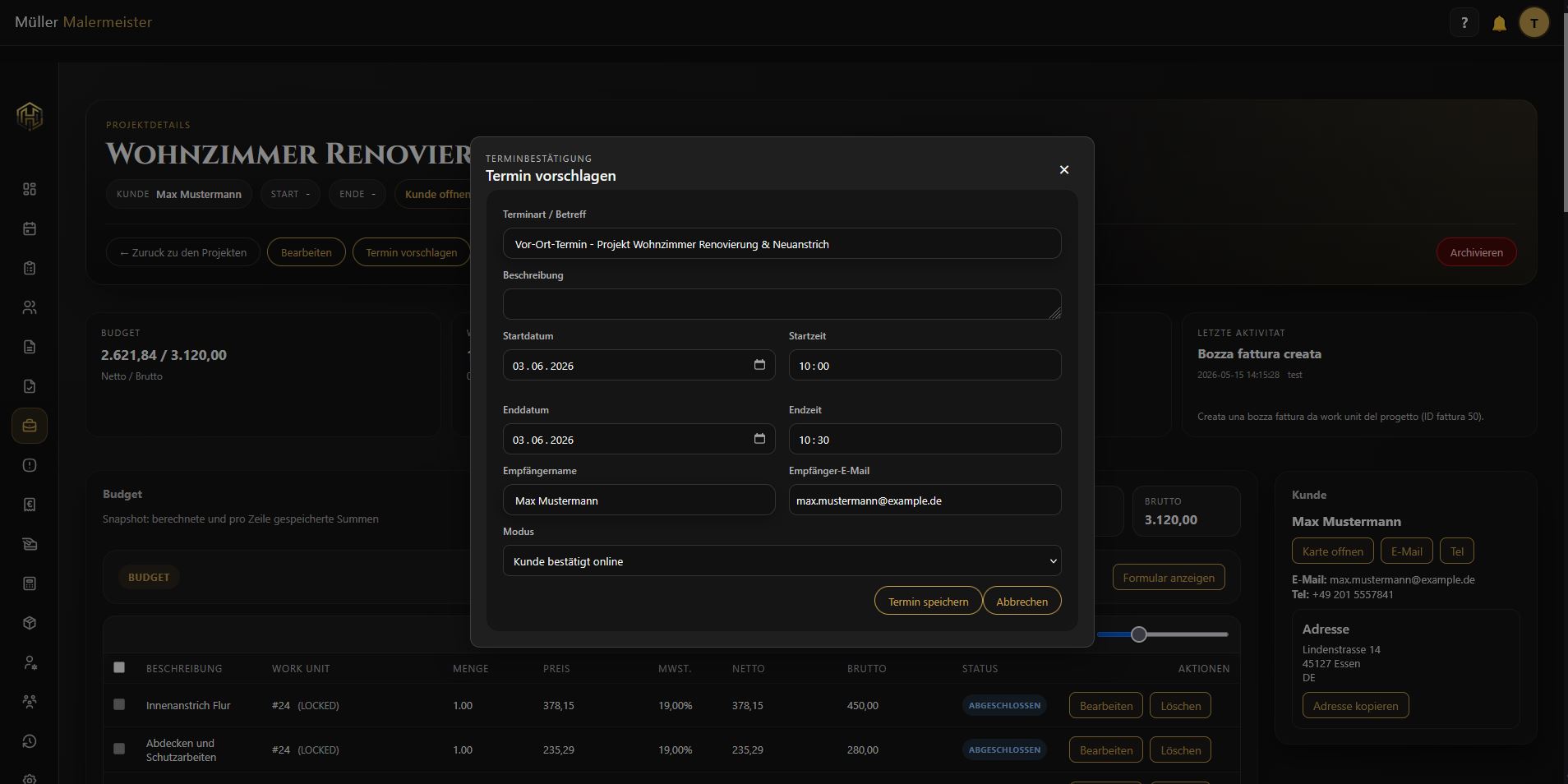Image resolution: width=1568 pixels, height=784 pixels.
Task: Click the Startdatum date field
Action: (639, 365)
